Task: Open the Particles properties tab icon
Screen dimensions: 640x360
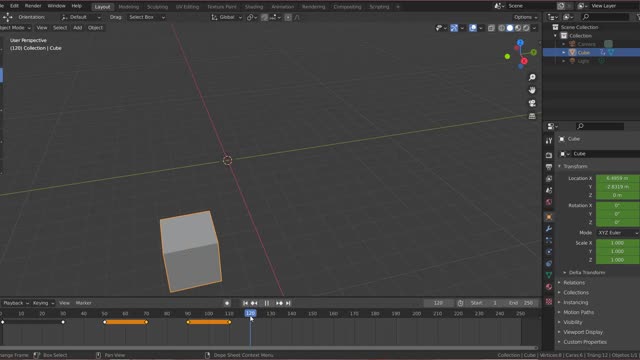Action: click(549, 240)
